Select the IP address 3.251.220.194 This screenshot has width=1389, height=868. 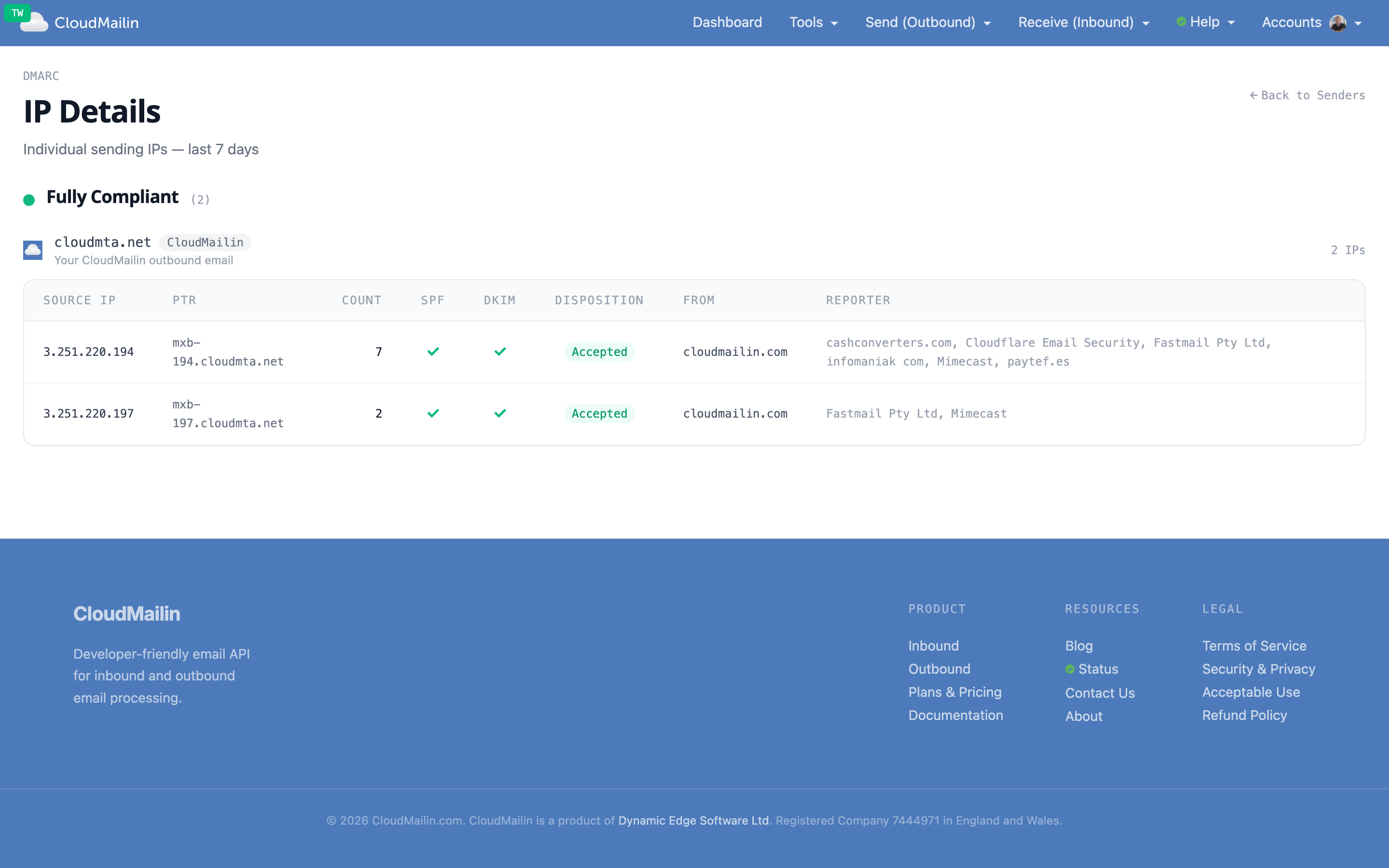(x=88, y=352)
